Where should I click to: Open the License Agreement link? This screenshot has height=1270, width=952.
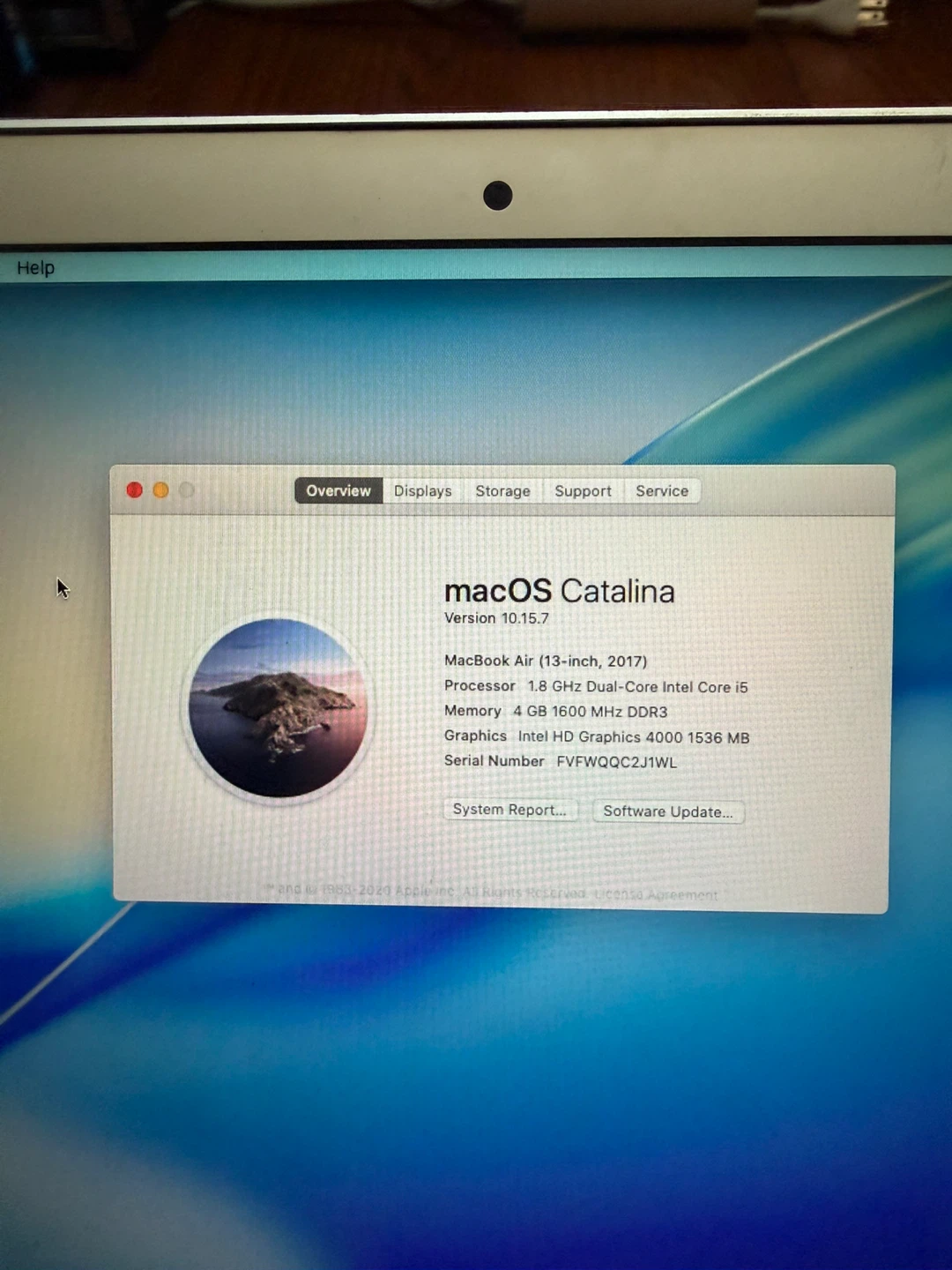coord(656,894)
